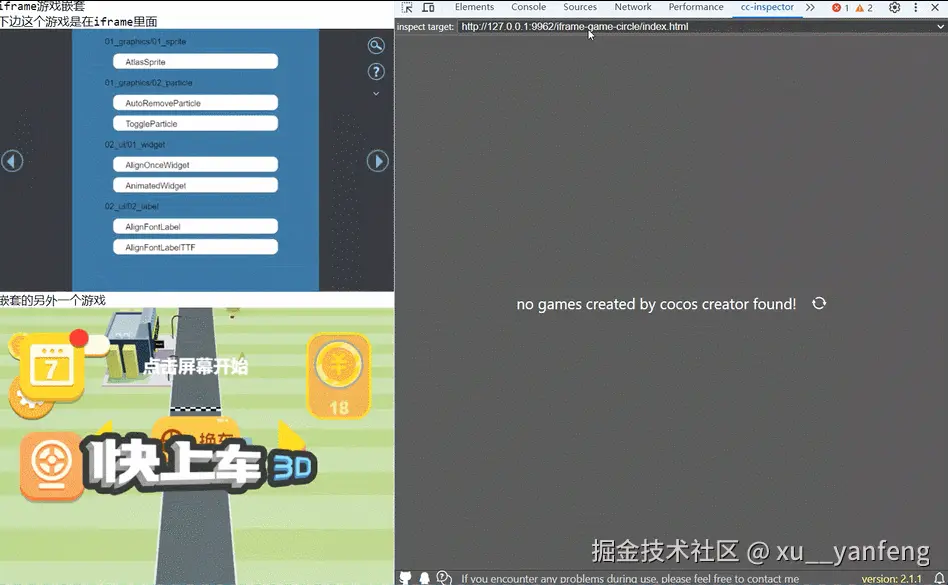948x585 pixels.
Task: Open the GitHub icon in cc-inspector footer
Action: point(406,578)
